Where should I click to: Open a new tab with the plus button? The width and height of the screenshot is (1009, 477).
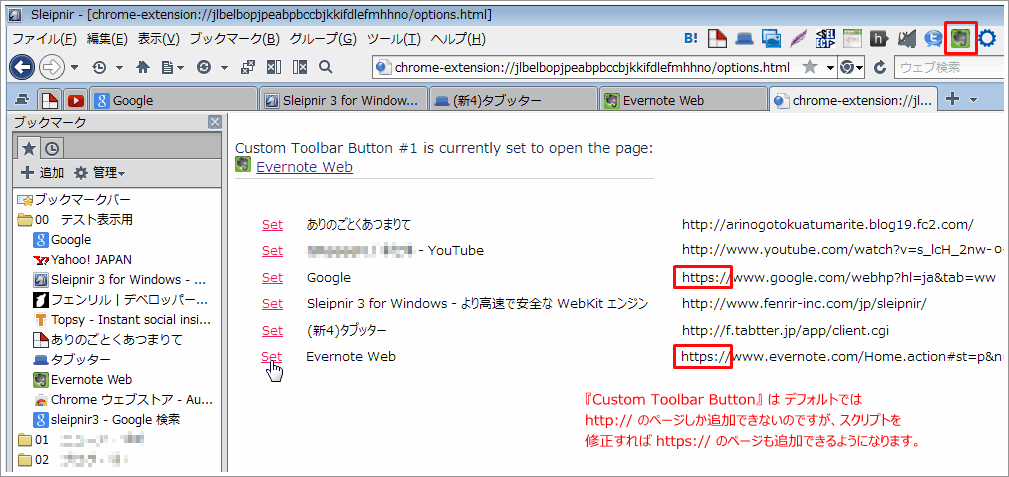coord(954,99)
